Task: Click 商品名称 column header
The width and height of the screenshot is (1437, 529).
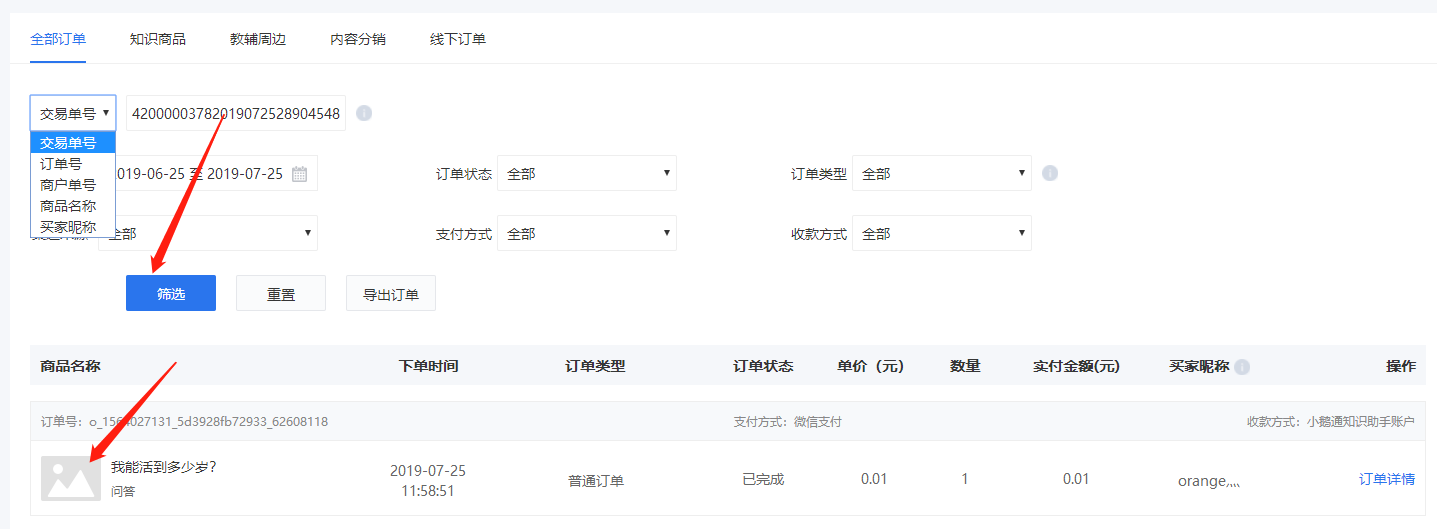Action: click(70, 366)
